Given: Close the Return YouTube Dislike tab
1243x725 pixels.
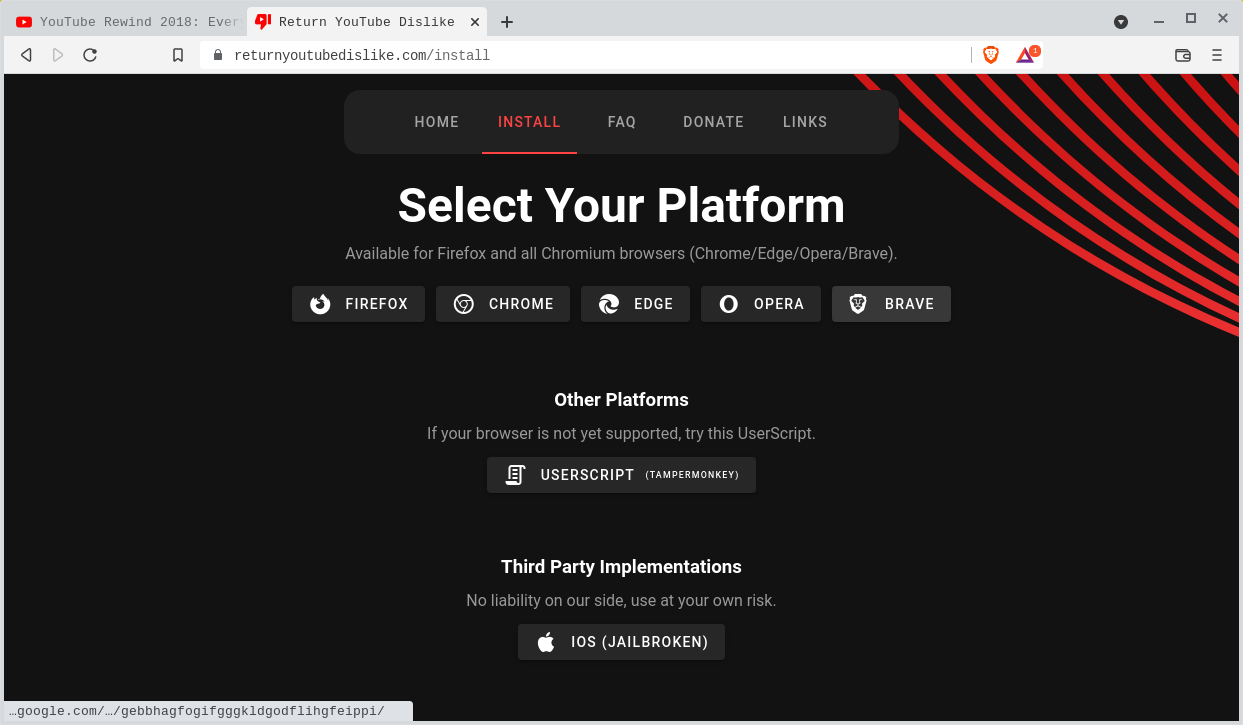Looking at the screenshot, I should (474, 22).
